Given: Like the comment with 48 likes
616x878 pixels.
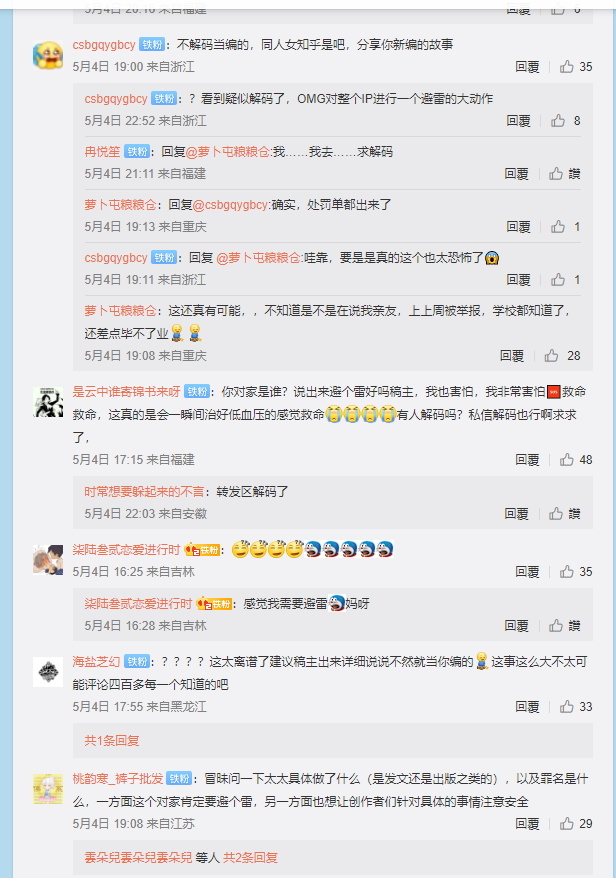Looking at the screenshot, I should pyautogui.click(x=576, y=460).
